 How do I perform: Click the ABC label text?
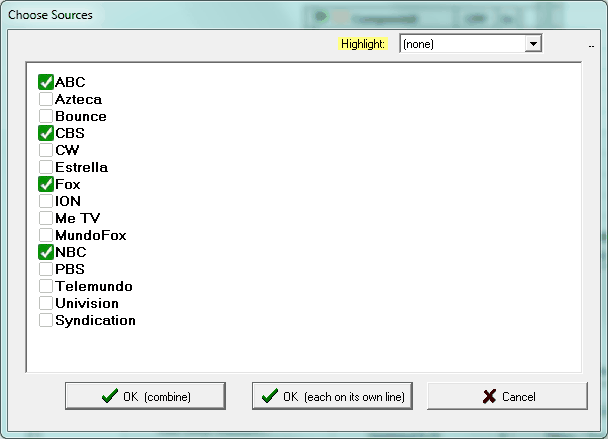coord(70,82)
